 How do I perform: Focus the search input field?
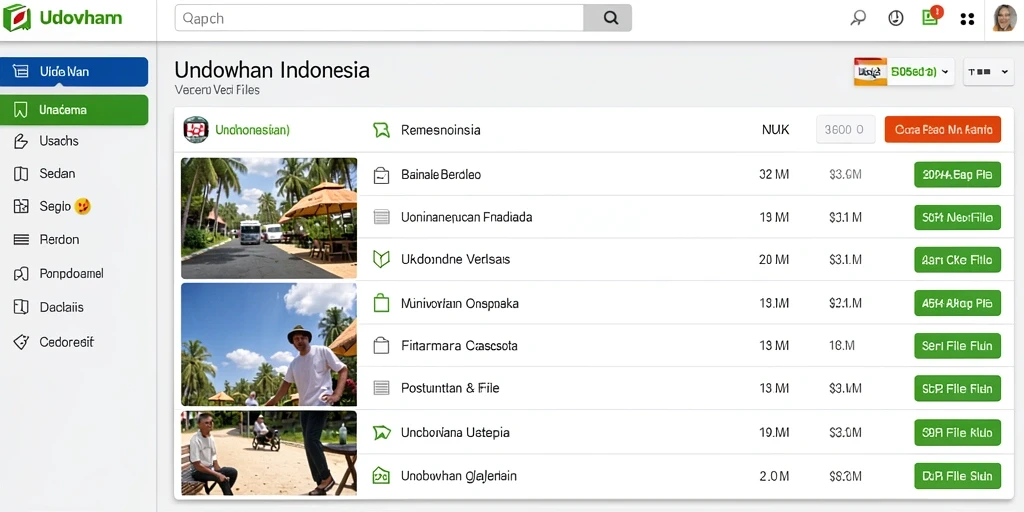click(379, 18)
